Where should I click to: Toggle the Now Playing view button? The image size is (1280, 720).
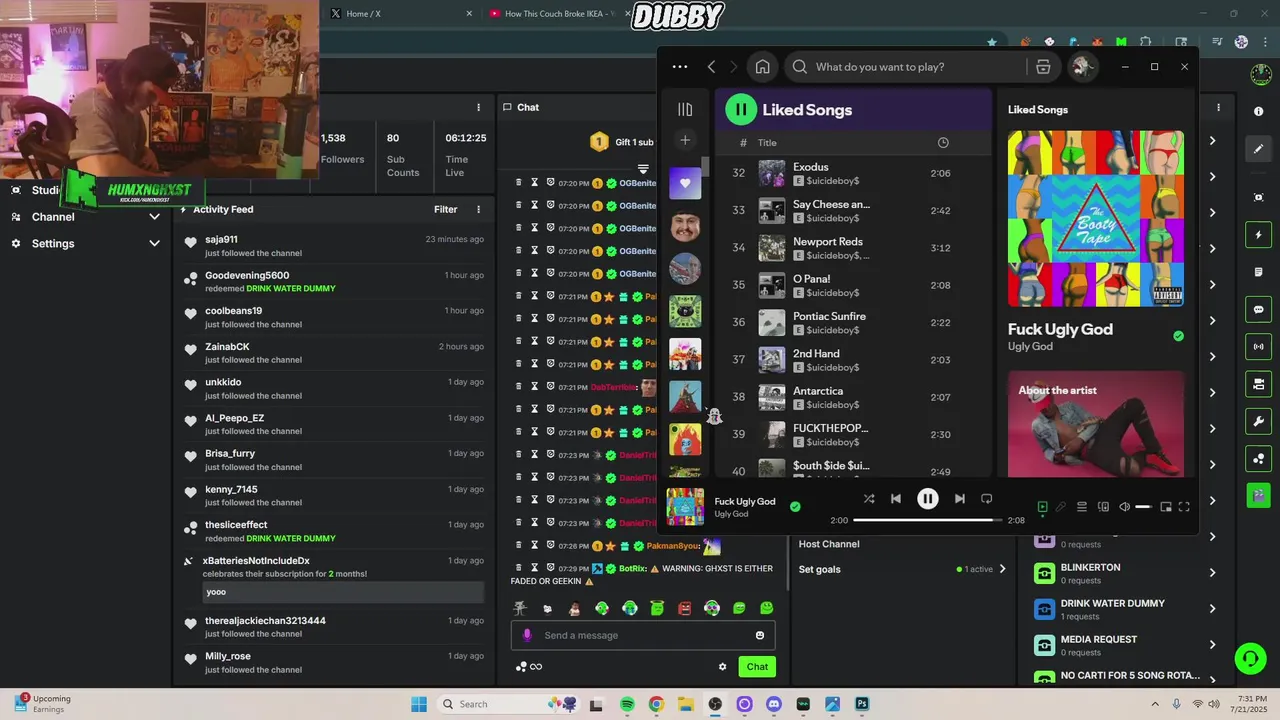(1042, 507)
